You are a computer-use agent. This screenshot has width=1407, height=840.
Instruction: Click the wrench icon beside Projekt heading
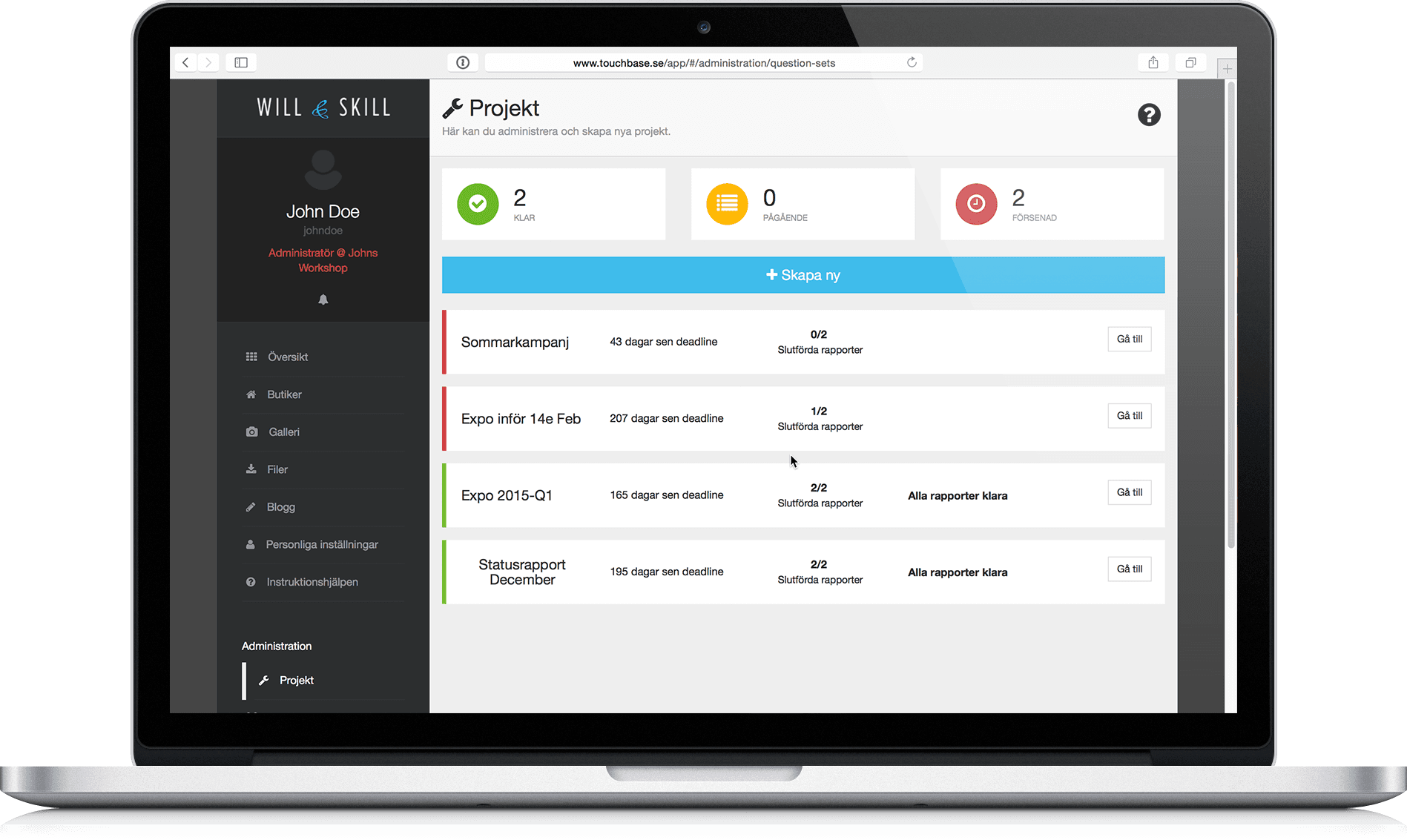[452, 108]
